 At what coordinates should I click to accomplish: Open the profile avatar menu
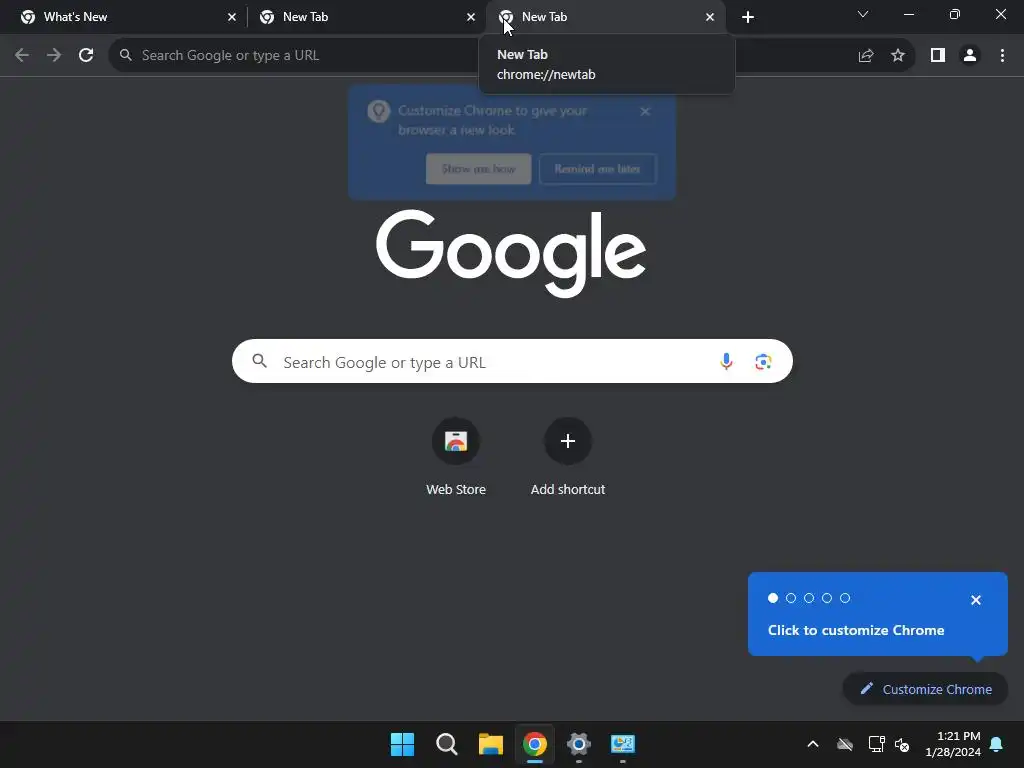click(x=970, y=56)
